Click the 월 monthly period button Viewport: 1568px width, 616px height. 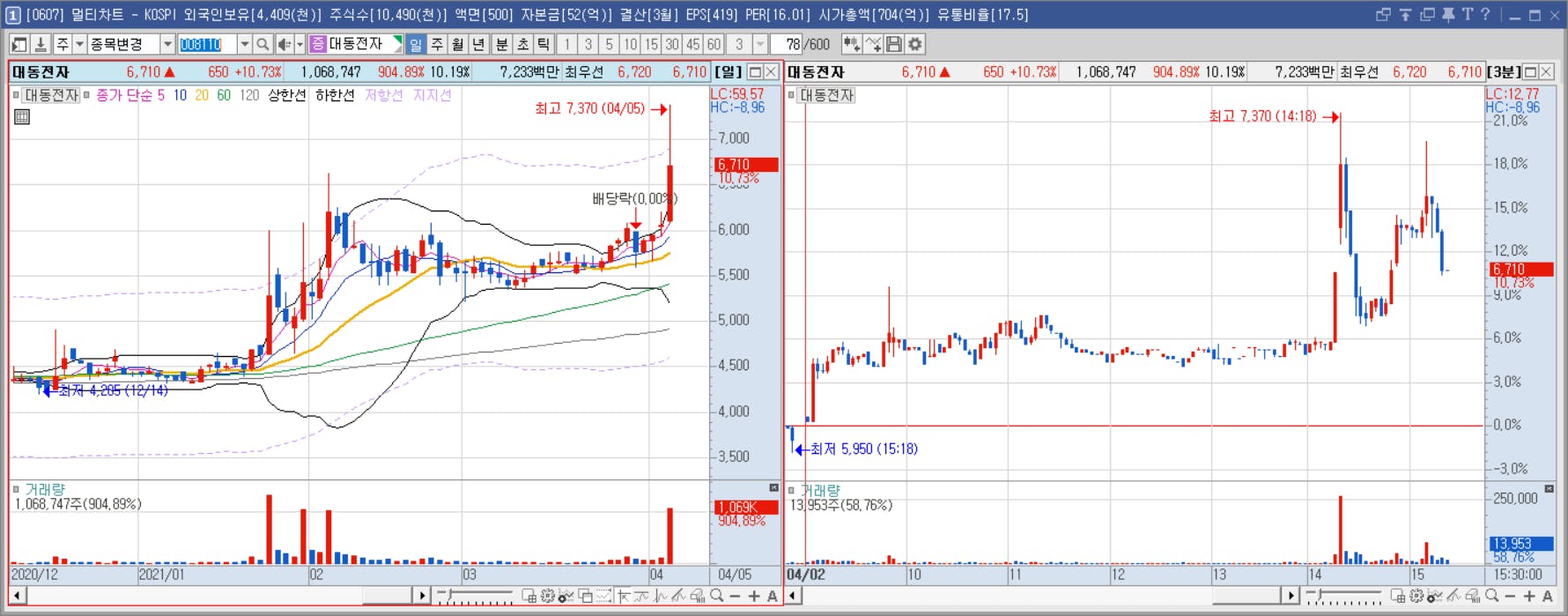(x=458, y=44)
